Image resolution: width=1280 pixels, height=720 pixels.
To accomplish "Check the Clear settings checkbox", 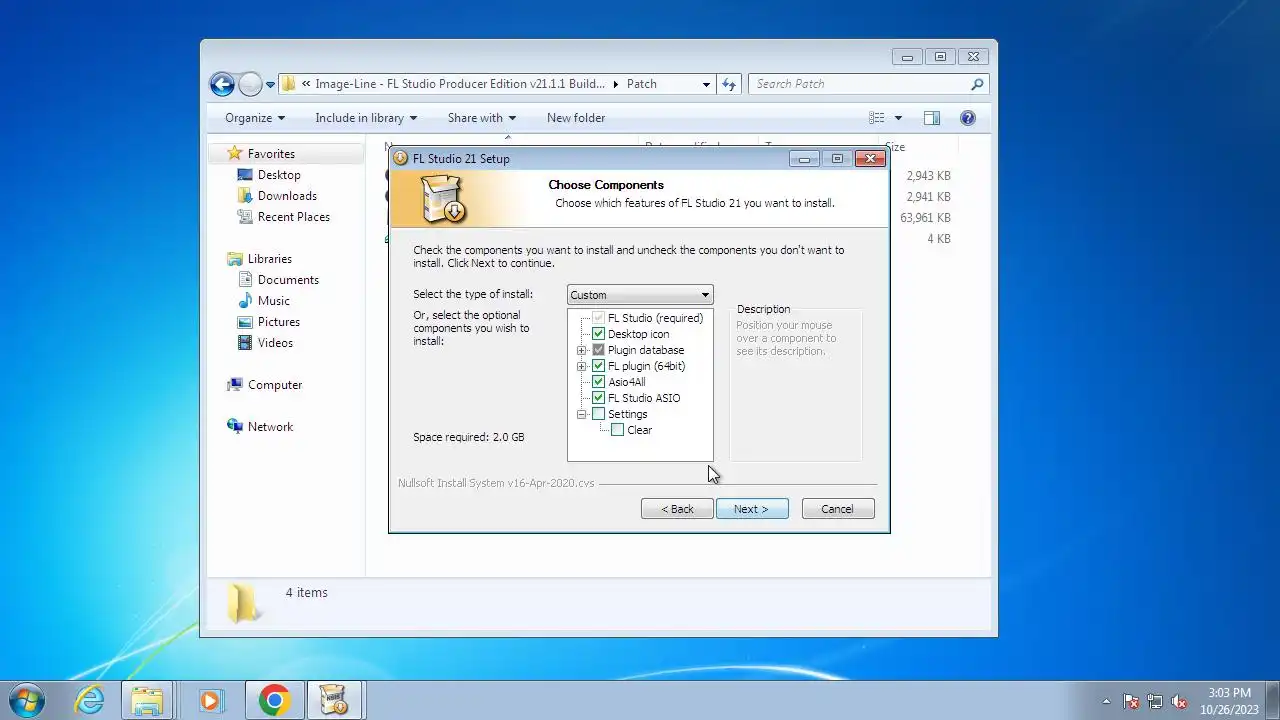I will [617, 430].
